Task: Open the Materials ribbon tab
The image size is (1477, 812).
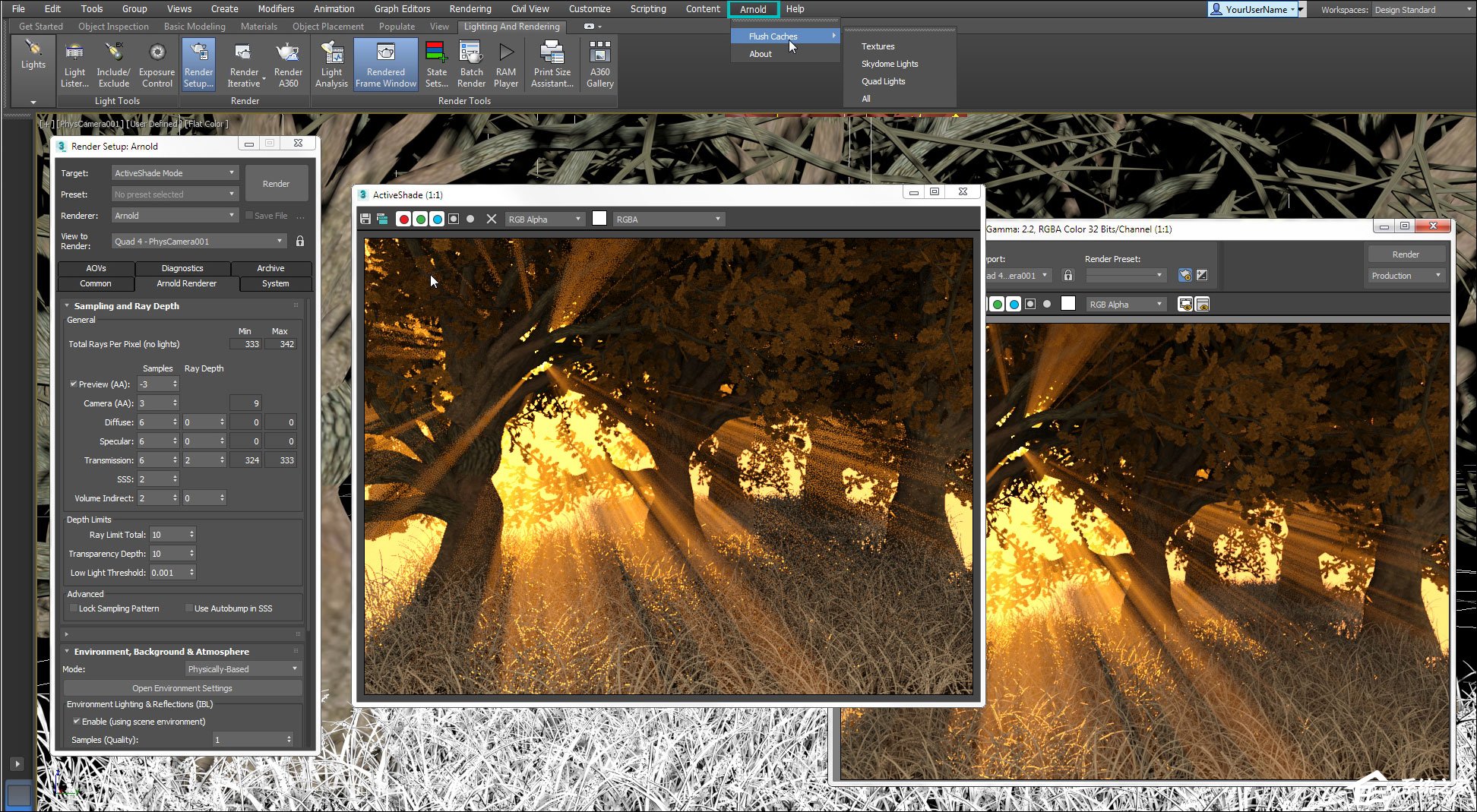Action: (258, 26)
